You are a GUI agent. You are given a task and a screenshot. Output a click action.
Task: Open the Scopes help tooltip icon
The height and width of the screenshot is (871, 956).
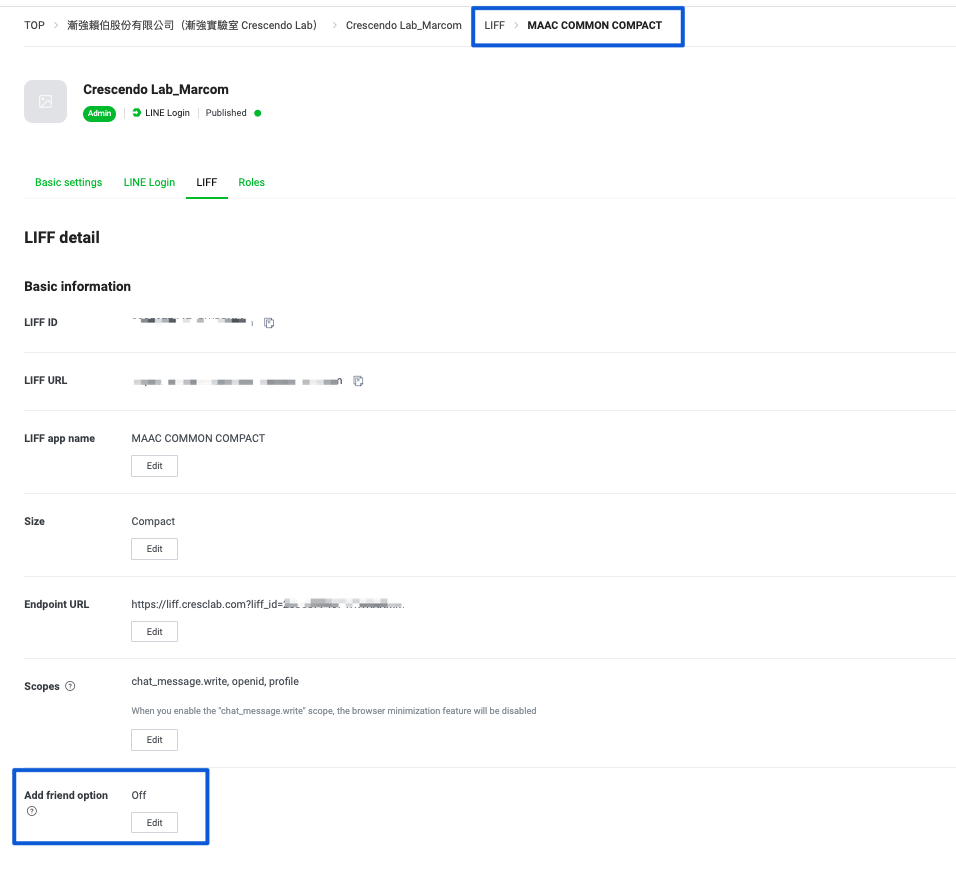click(x=70, y=687)
